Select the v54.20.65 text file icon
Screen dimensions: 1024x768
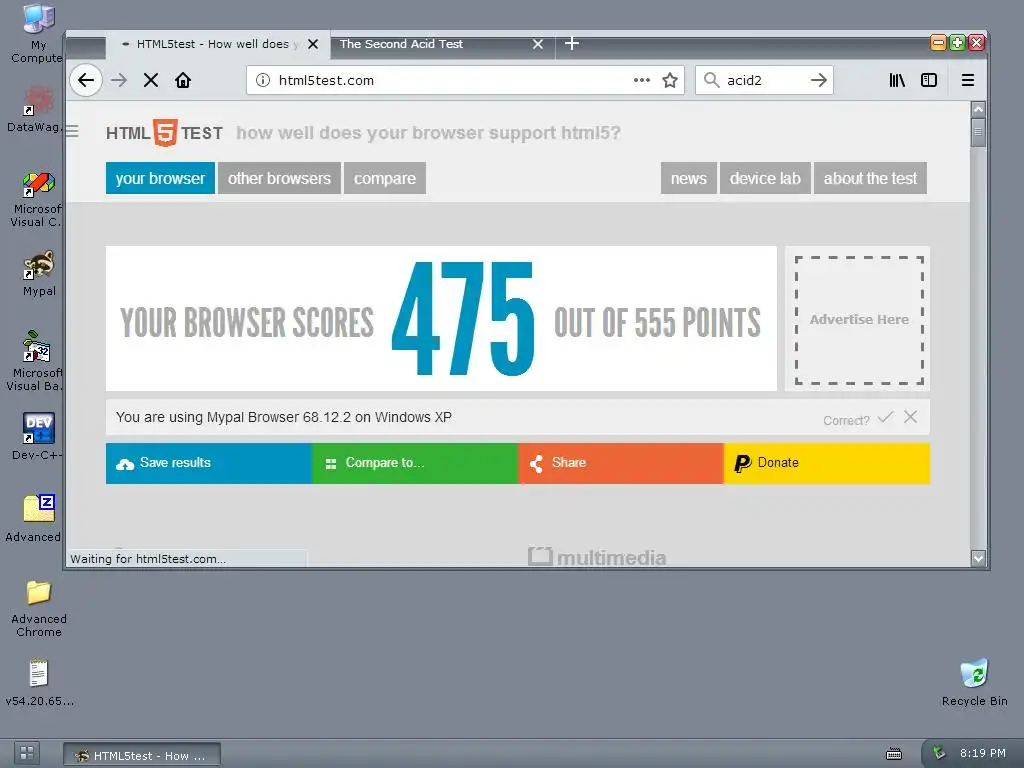coord(39,683)
